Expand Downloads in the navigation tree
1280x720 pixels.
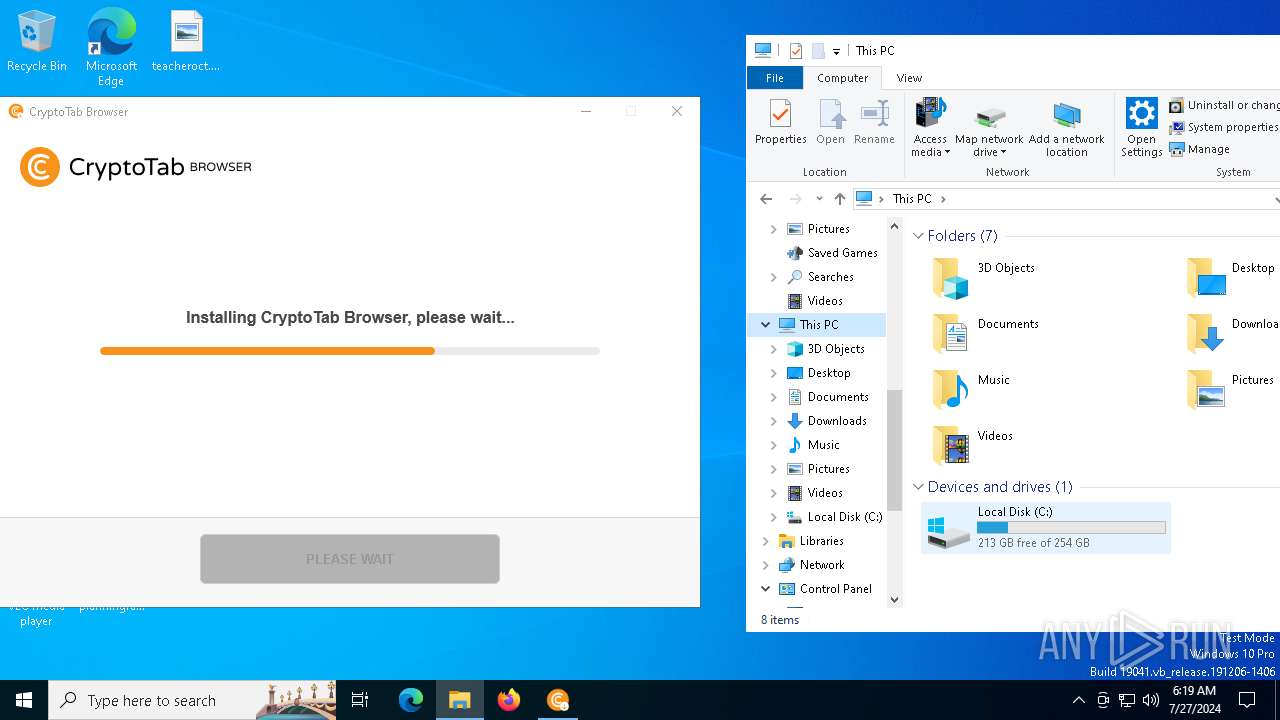point(774,421)
